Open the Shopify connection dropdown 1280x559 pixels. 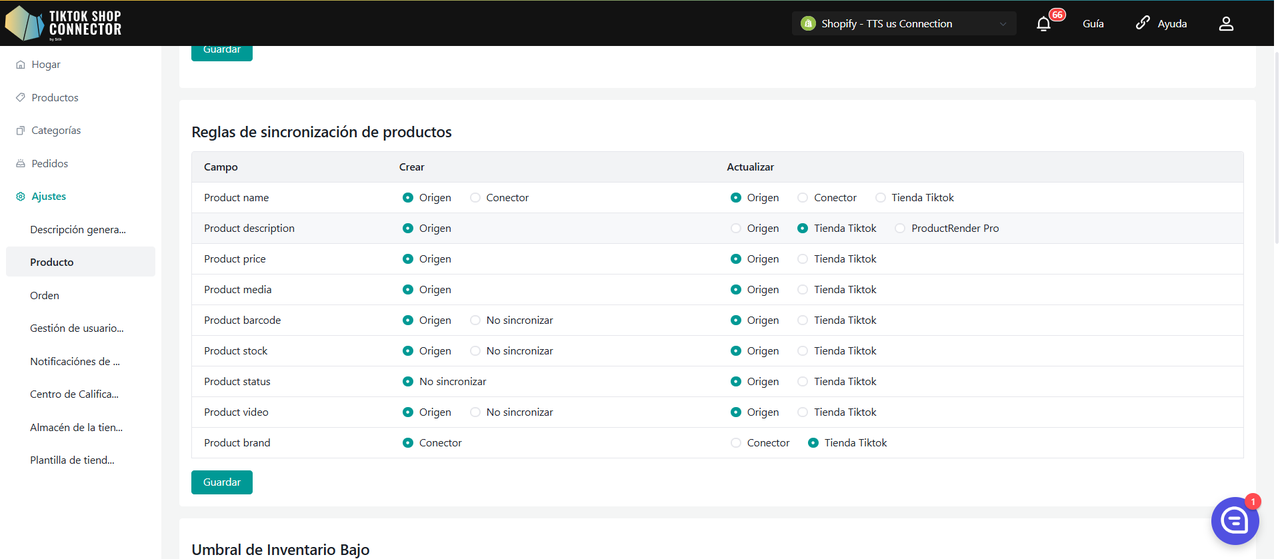click(x=904, y=24)
